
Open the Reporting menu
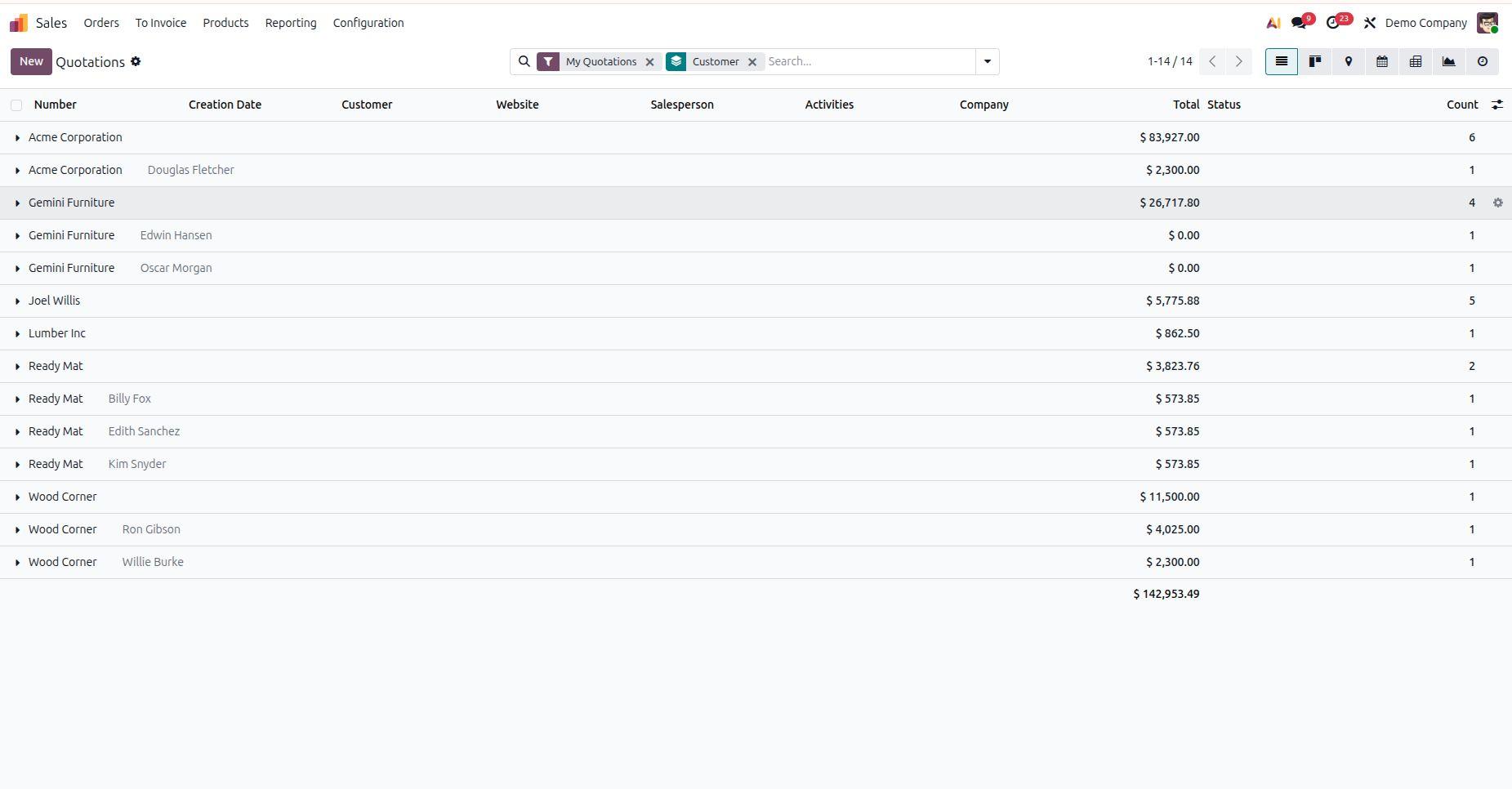pyautogui.click(x=291, y=23)
